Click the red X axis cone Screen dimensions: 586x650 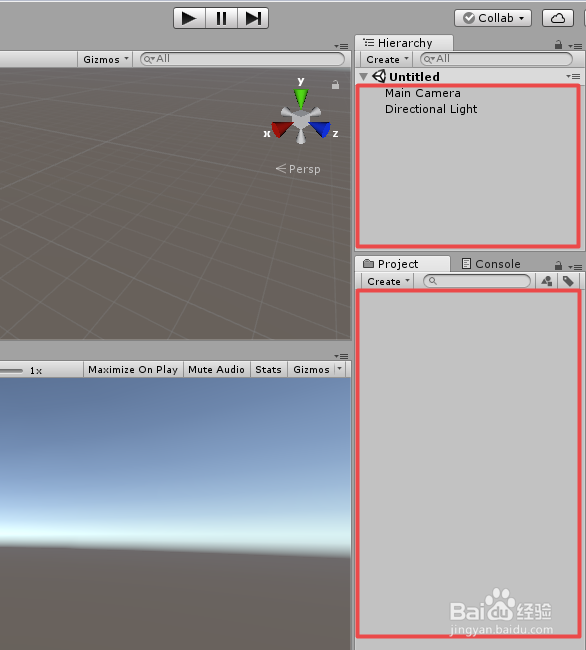pos(282,129)
